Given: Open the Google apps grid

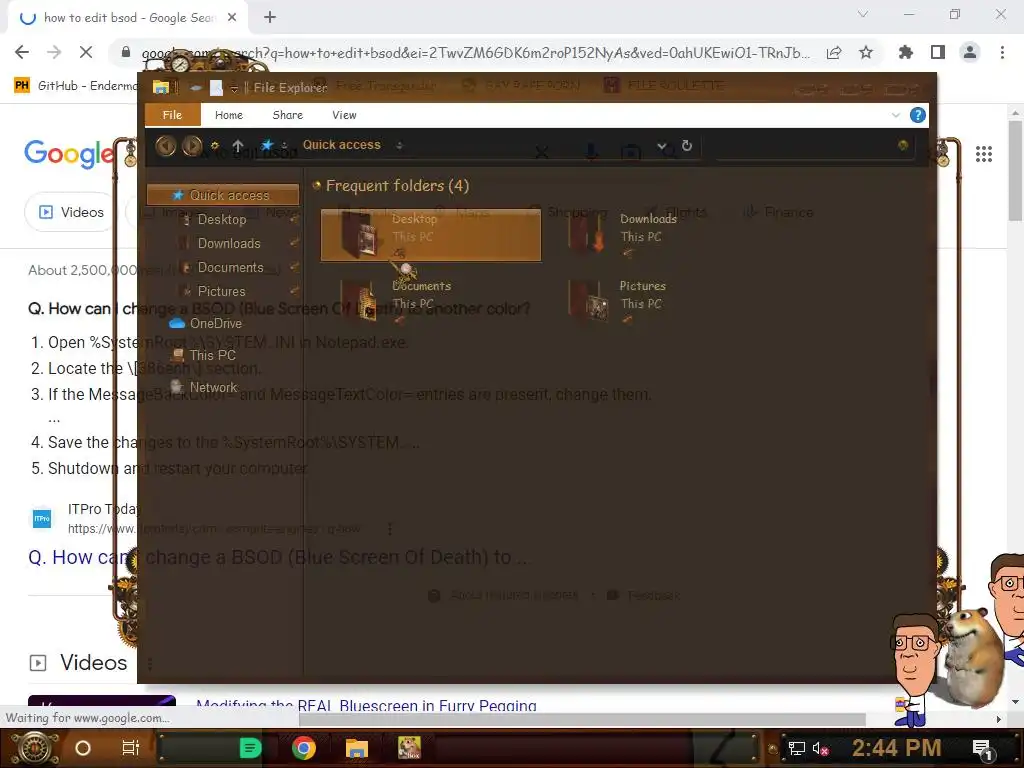Looking at the screenshot, I should coord(984,154).
